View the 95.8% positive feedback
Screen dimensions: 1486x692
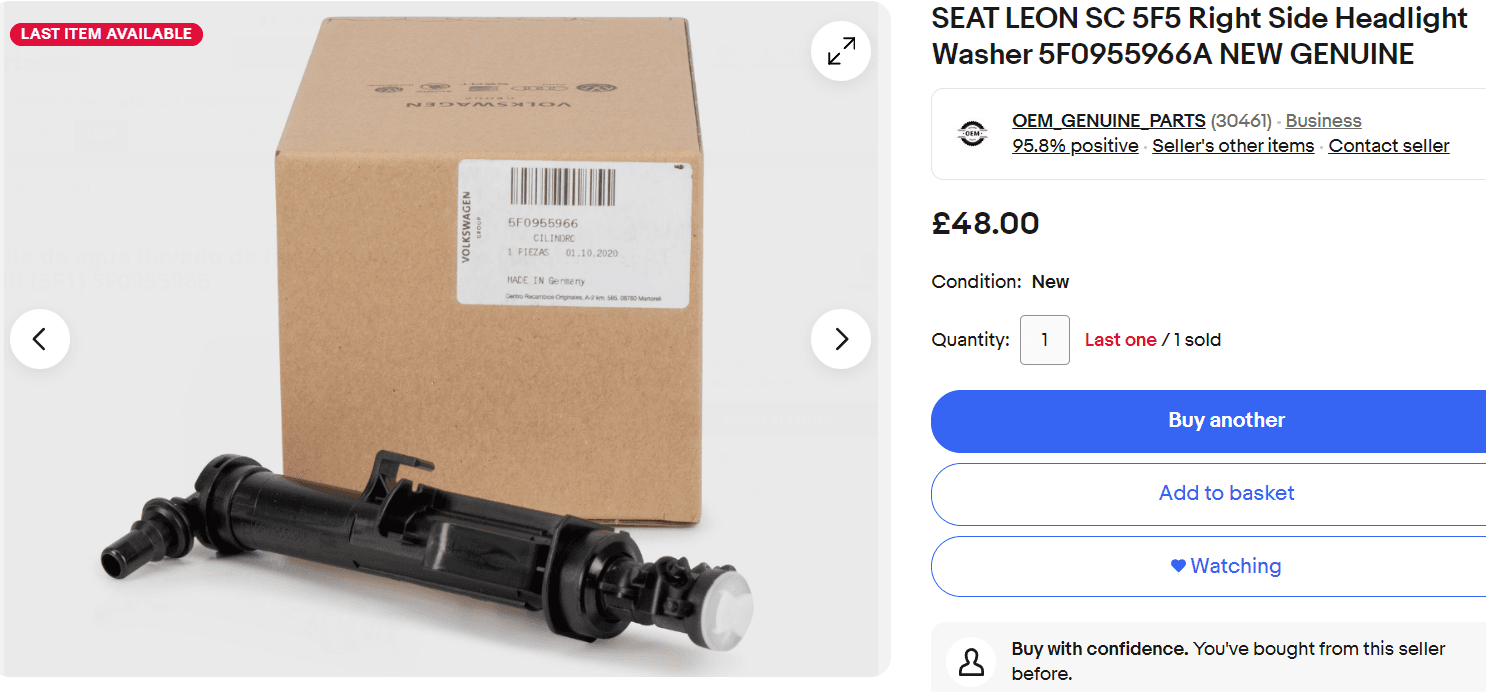pos(1075,146)
